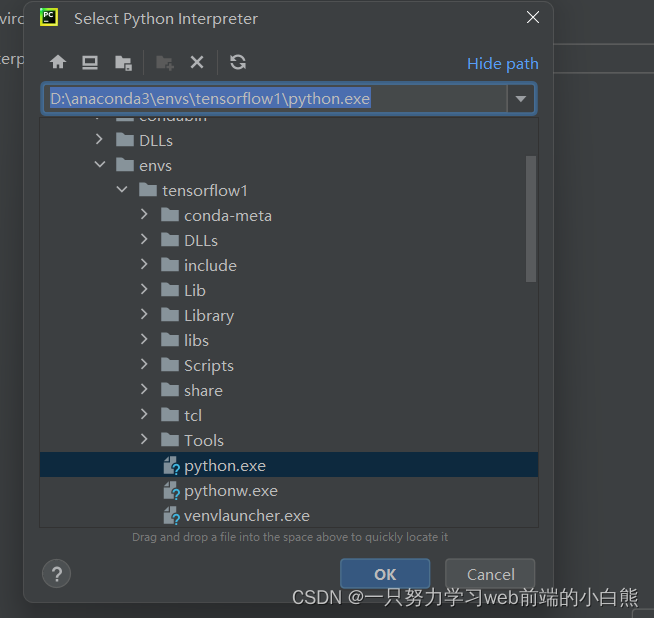Viewport: 654px width, 618px height.
Task: Confirm selection with OK button
Action: (385, 574)
